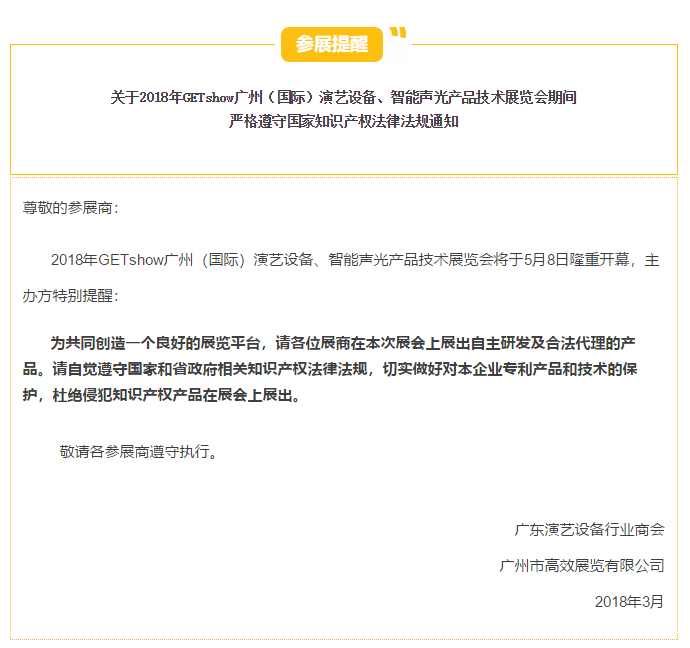Select the heading 严格遵守国家知识产权法律法规通知
Image resolution: width=690 pixels, height=648 pixels.
[344, 121]
